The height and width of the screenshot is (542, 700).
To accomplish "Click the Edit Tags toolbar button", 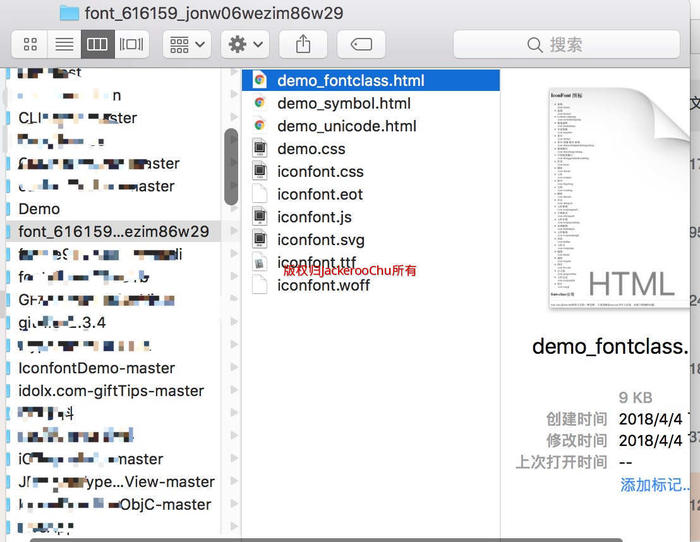I will (361, 44).
